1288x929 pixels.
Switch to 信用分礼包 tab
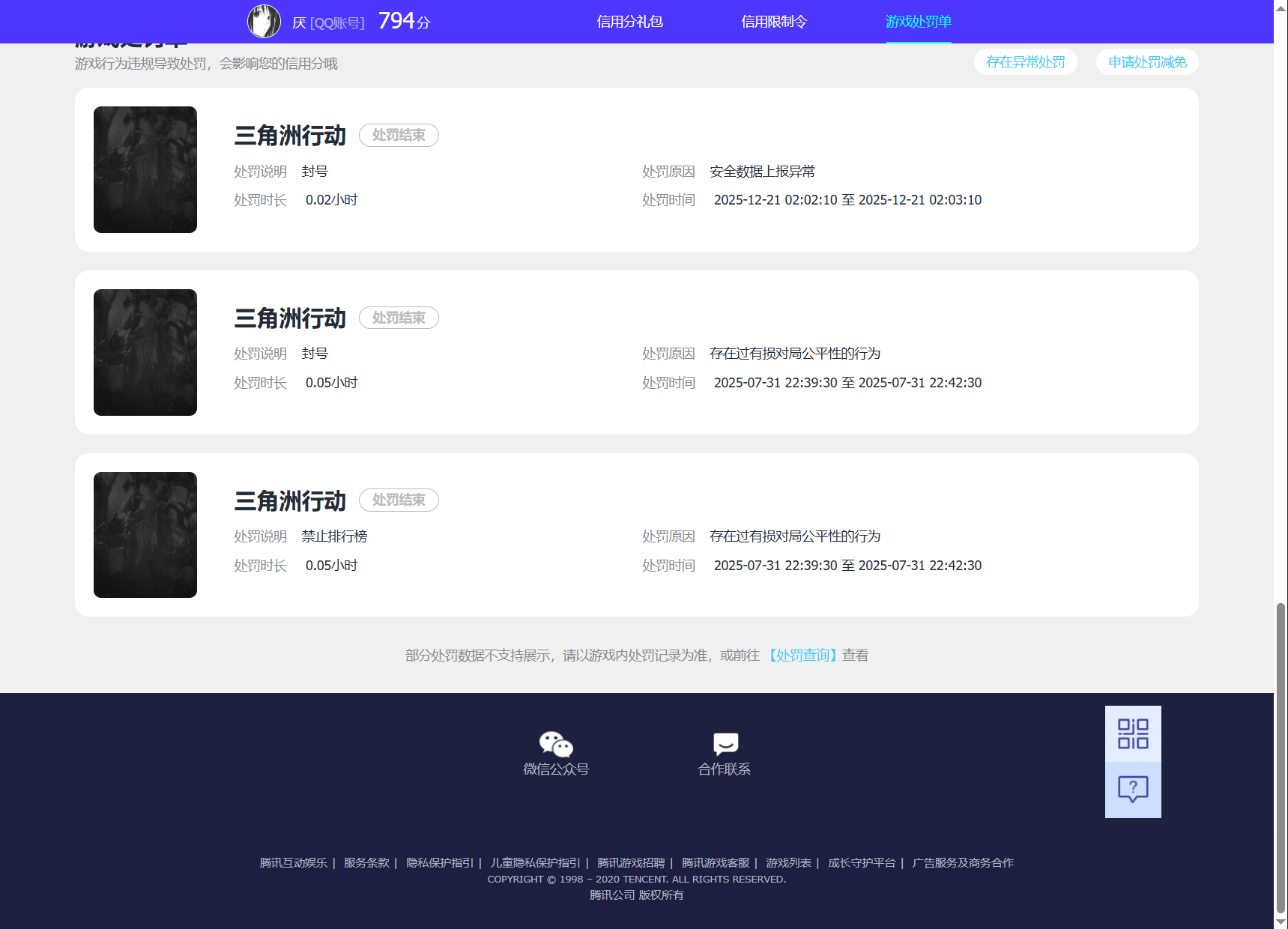(x=630, y=22)
